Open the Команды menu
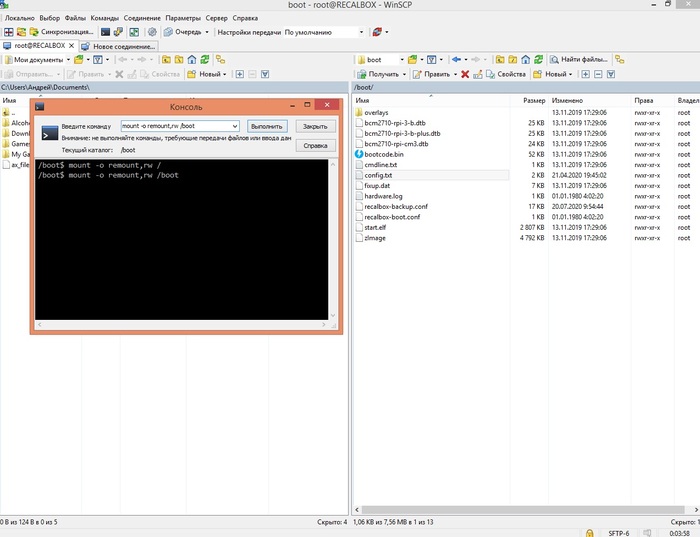Viewport: 700px width, 537px height. point(104,18)
